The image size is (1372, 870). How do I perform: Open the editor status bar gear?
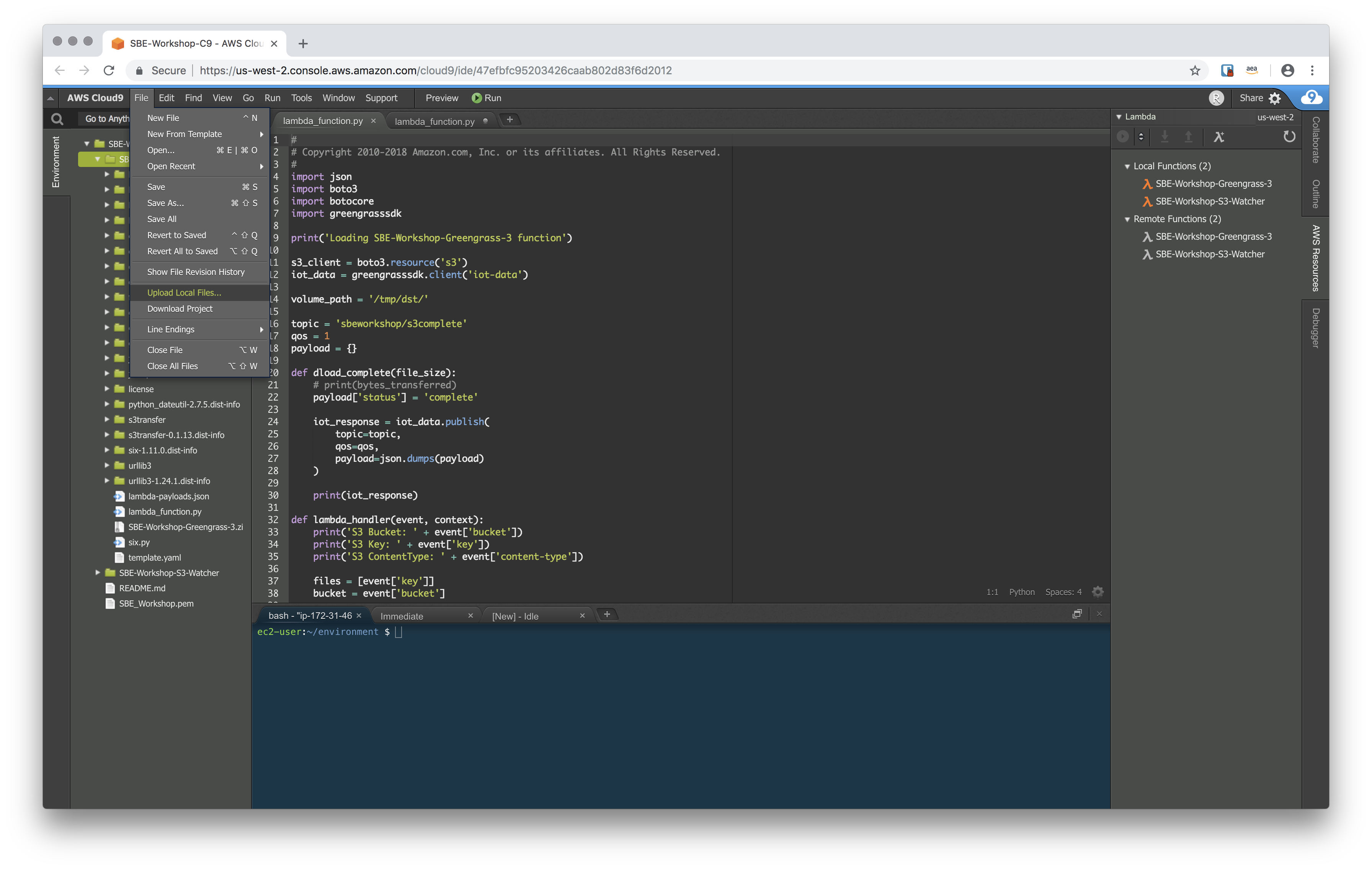[1098, 592]
